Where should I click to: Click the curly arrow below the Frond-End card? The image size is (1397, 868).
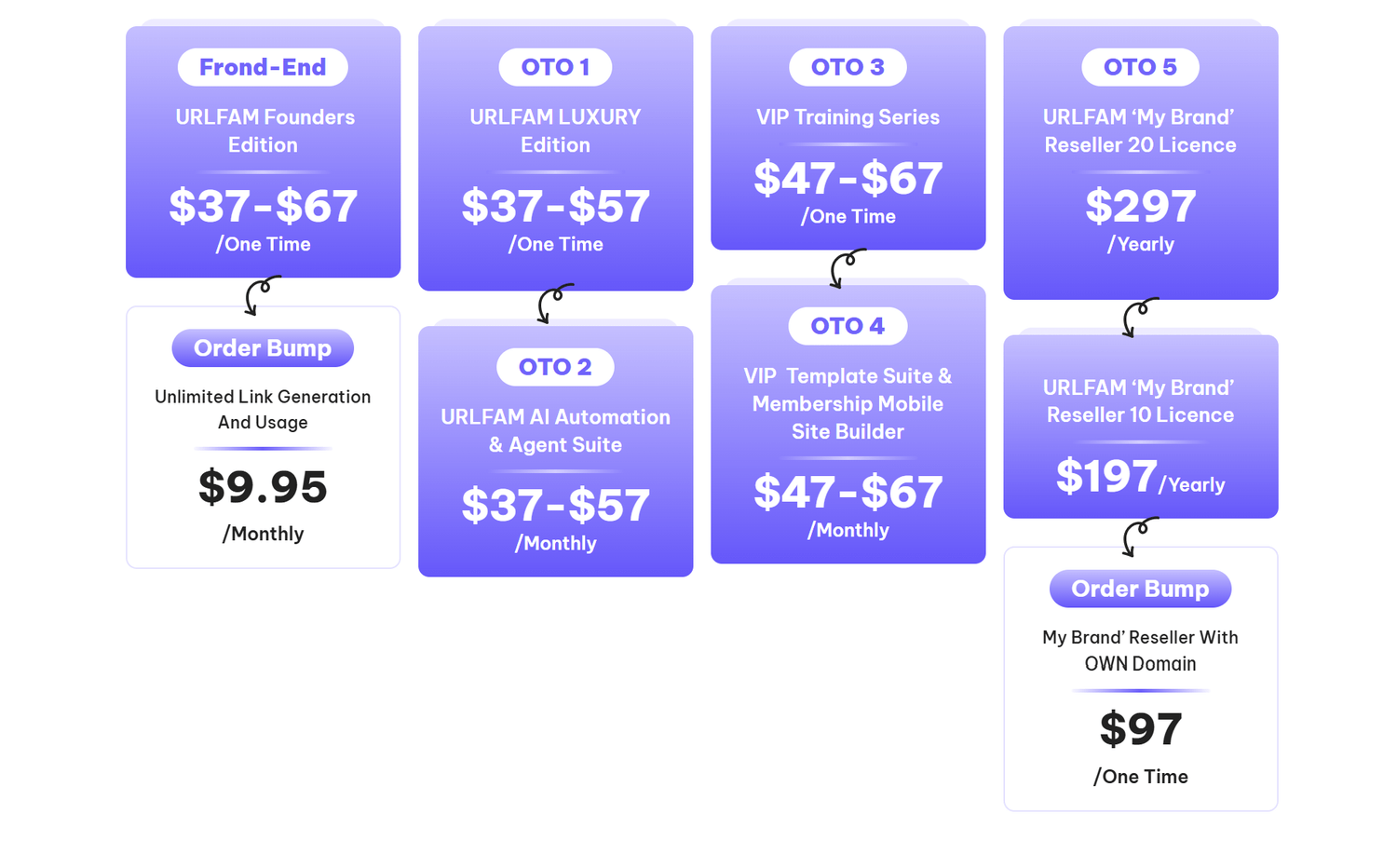(x=262, y=294)
